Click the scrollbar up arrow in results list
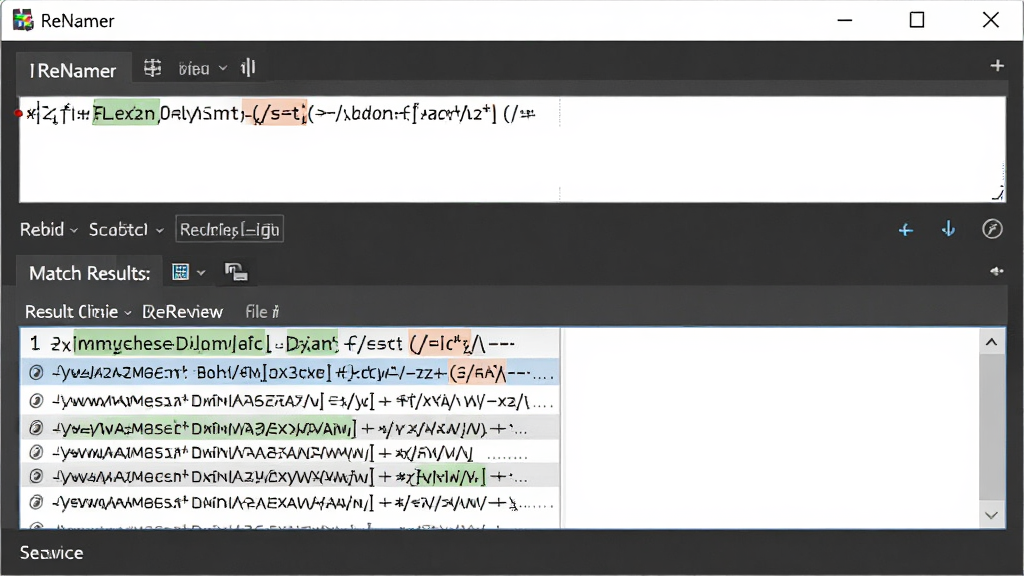 click(x=991, y=342)
